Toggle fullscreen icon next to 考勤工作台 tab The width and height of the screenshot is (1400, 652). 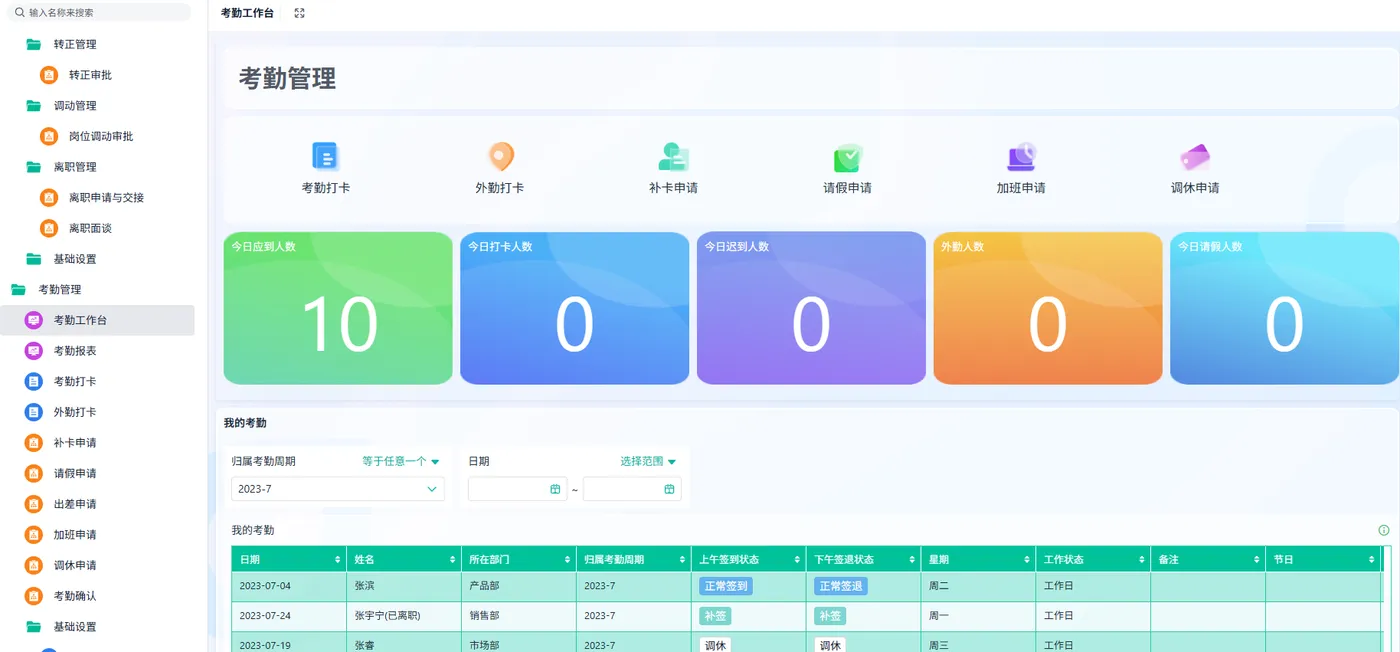[x=300, y=13]
